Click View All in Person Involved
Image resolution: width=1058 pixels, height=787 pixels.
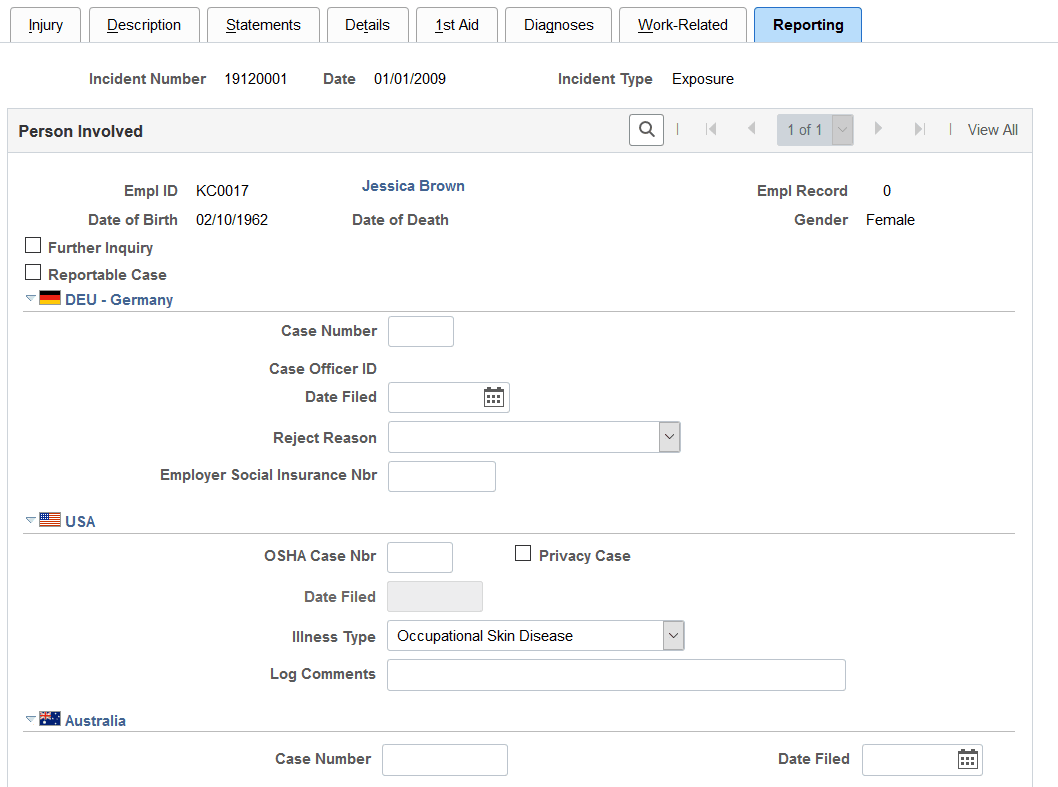[992, 129]
